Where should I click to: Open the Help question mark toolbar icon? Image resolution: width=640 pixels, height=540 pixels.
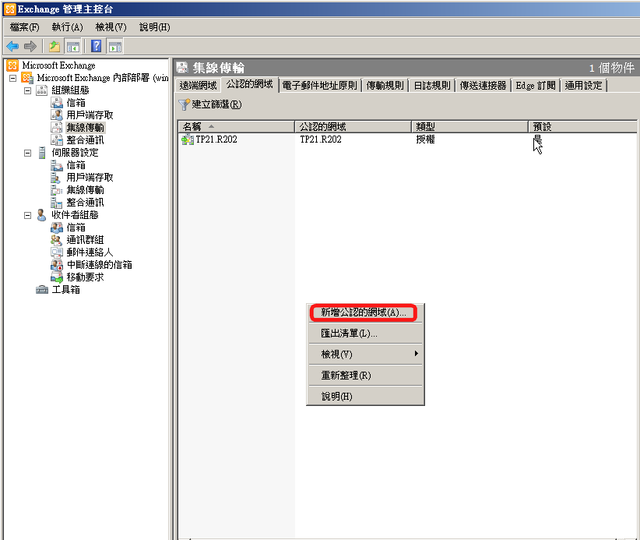96,46
